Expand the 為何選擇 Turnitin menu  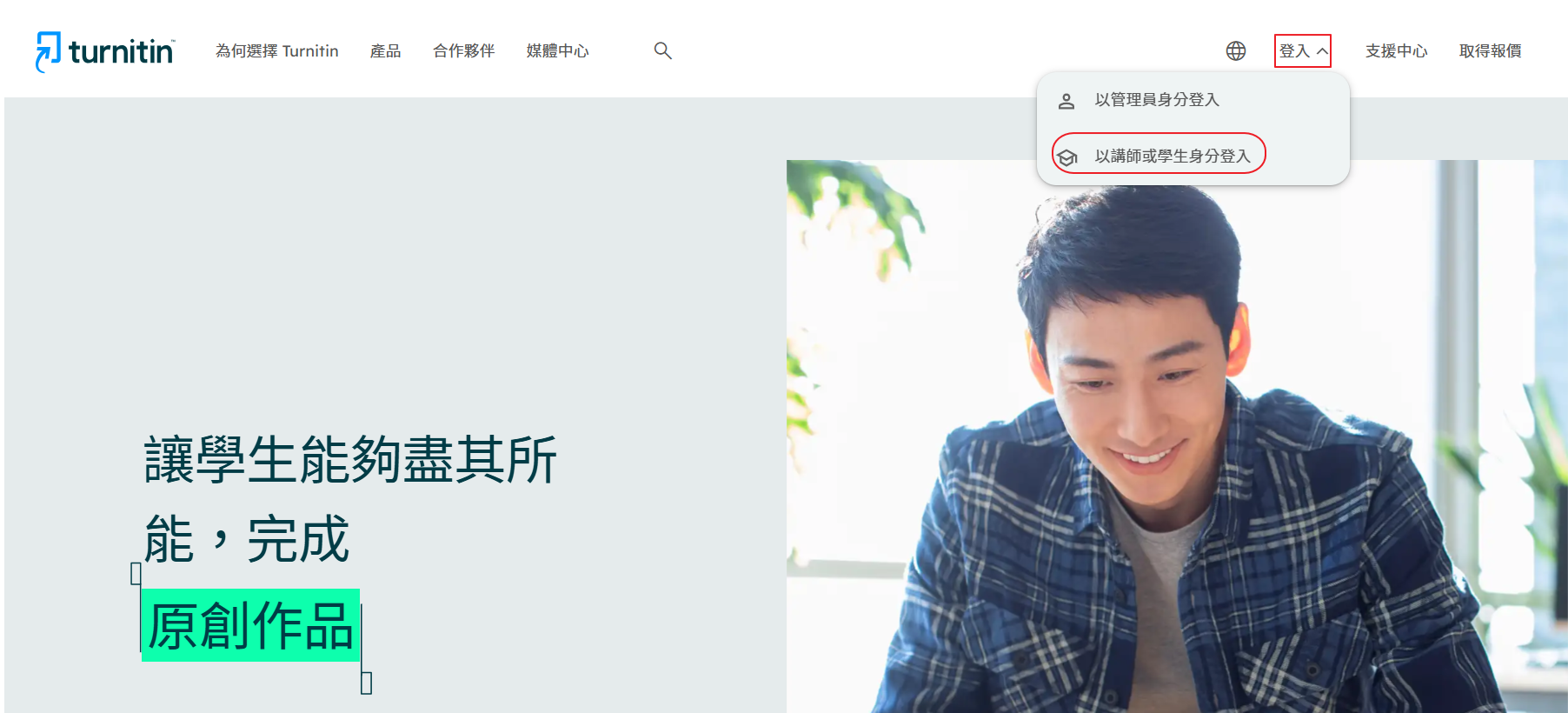point(276,51)
